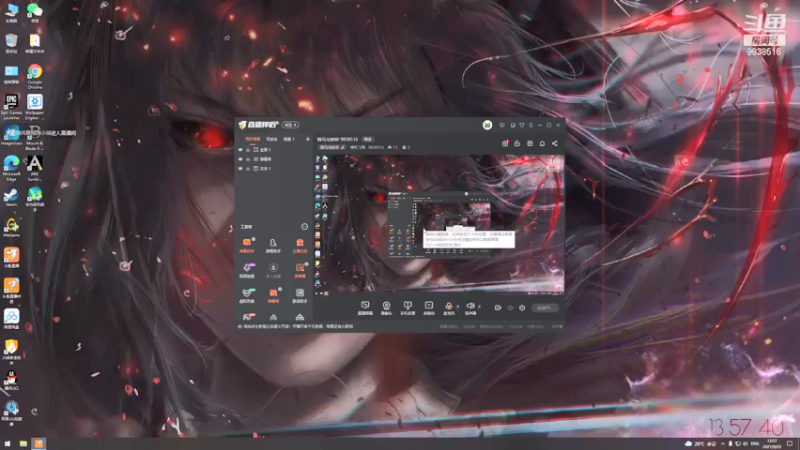
Task: Hide the 全屏 1 source with its eye icon
Action: [x=240, y=150]
